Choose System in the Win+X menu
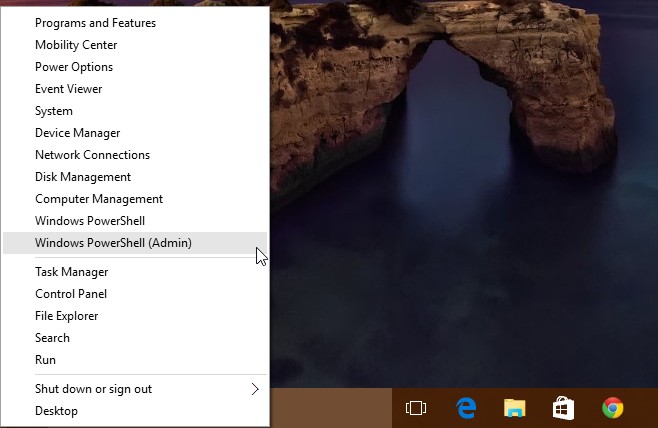Viewport: 658px width, 428px height. pyautogui.click(x=135, y=111)
